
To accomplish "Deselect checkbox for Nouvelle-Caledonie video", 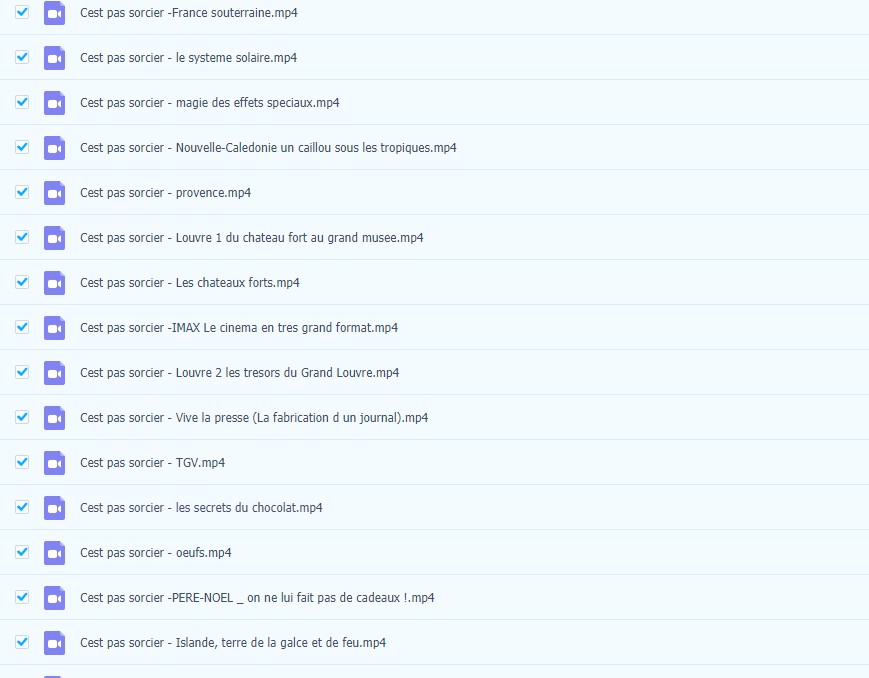I will coord(22,147).
